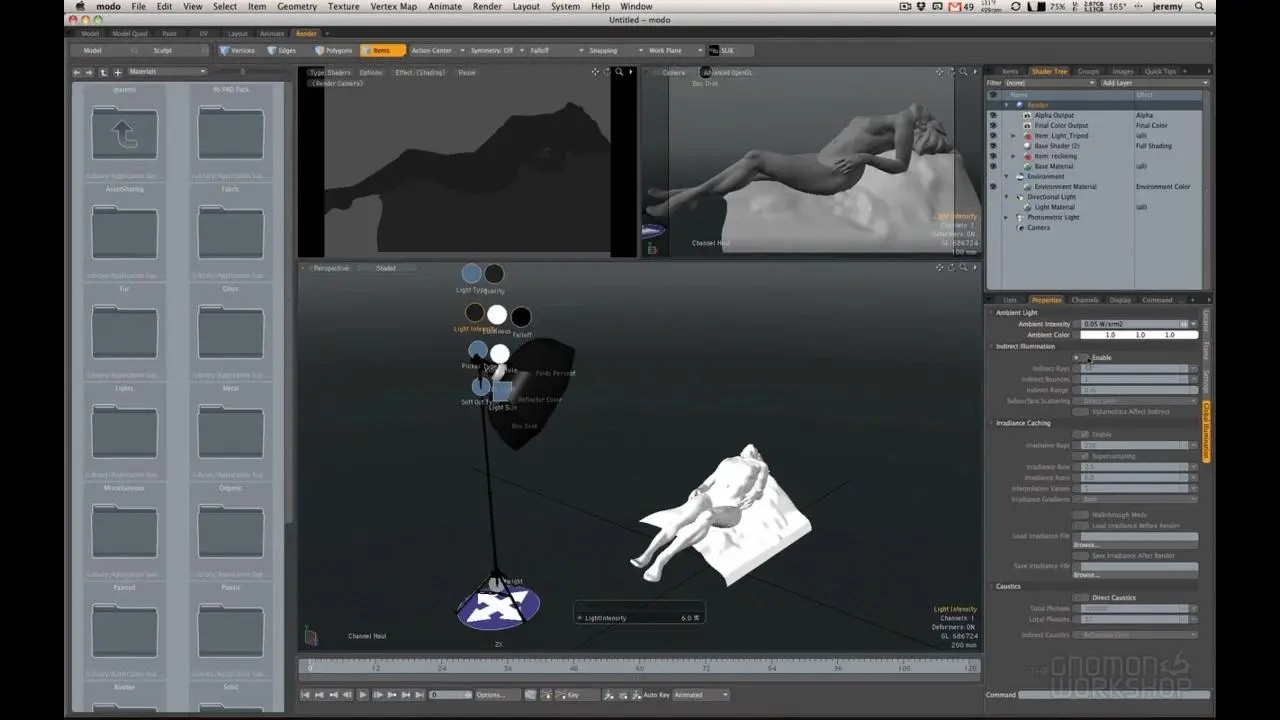Open the Add Layer dropdown
Screen dimensions: 1280x720
(1154, 83)
